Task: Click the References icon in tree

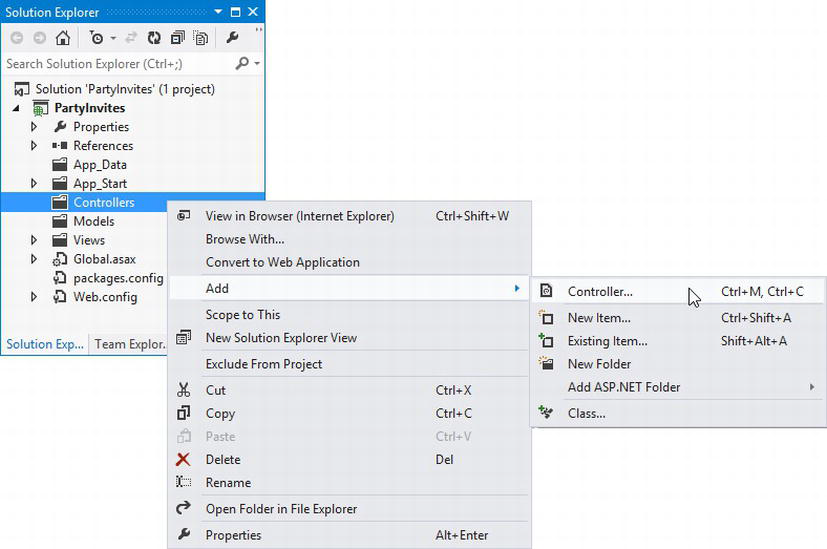Action: coord(60,146)
